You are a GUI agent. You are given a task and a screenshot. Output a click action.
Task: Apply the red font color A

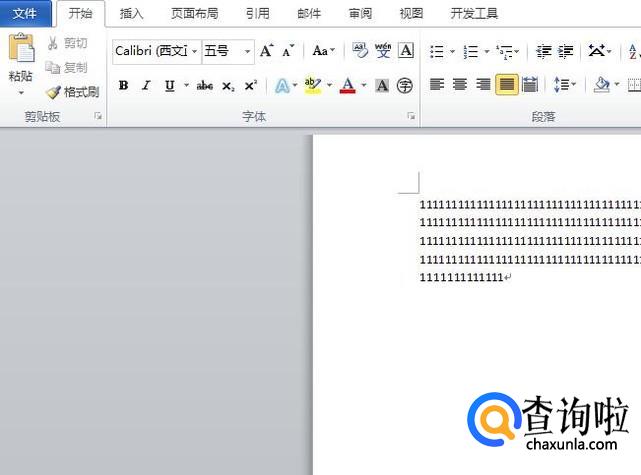pos(347,85)
